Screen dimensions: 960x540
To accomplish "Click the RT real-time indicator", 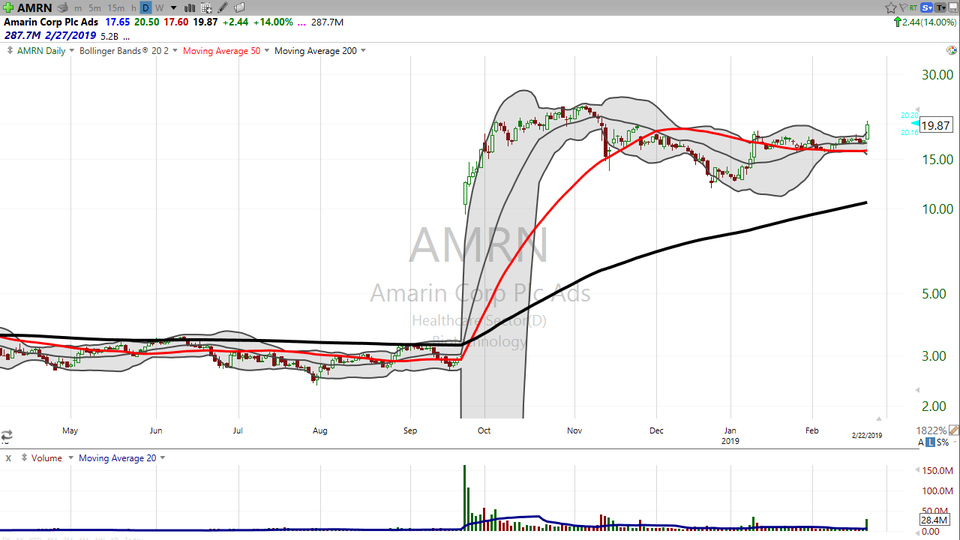I will point(913,8).
